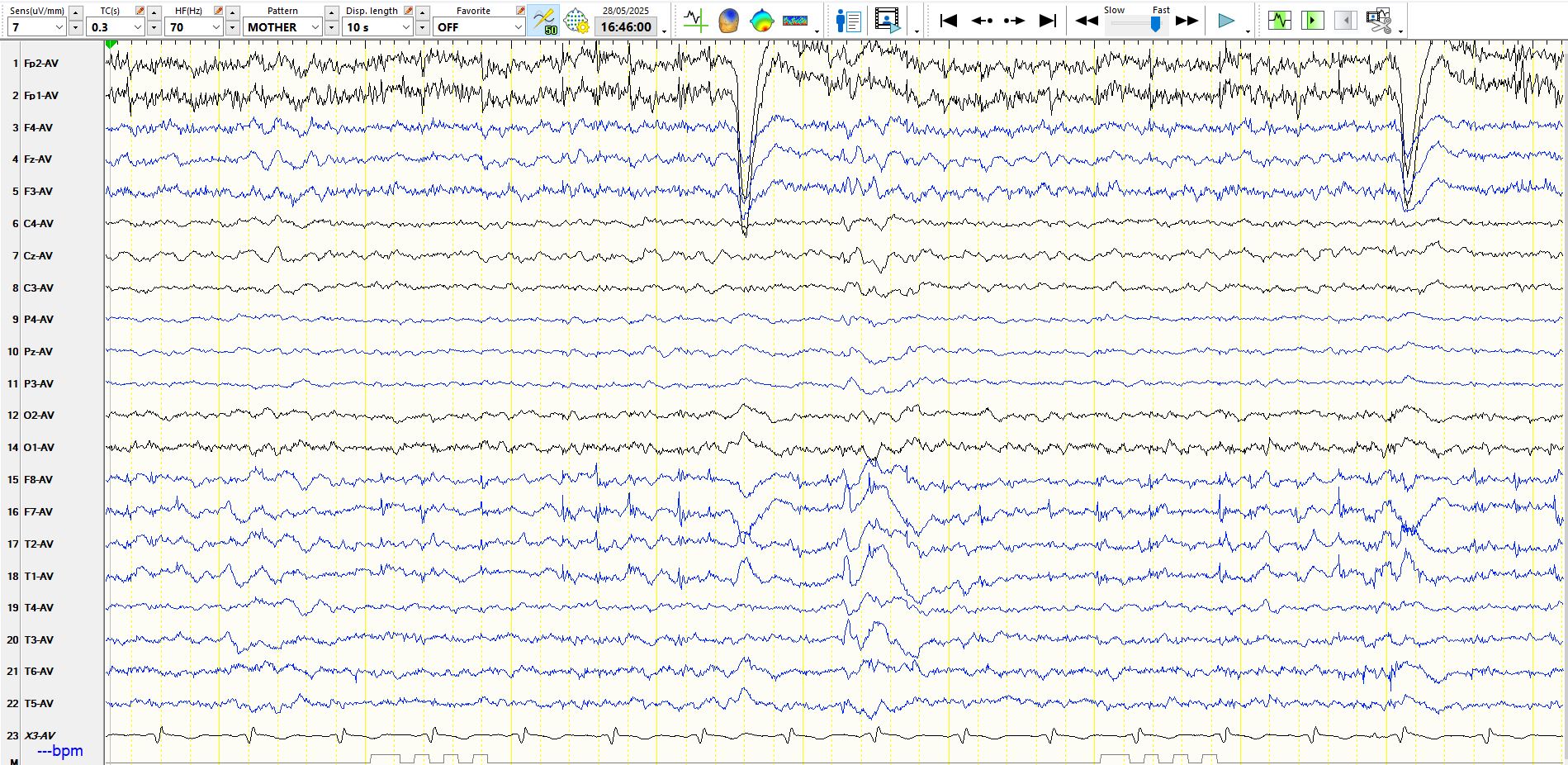Switch to the next Pattern with down arrow
Screen dimensions: 1568x765
tap(331, 28)
